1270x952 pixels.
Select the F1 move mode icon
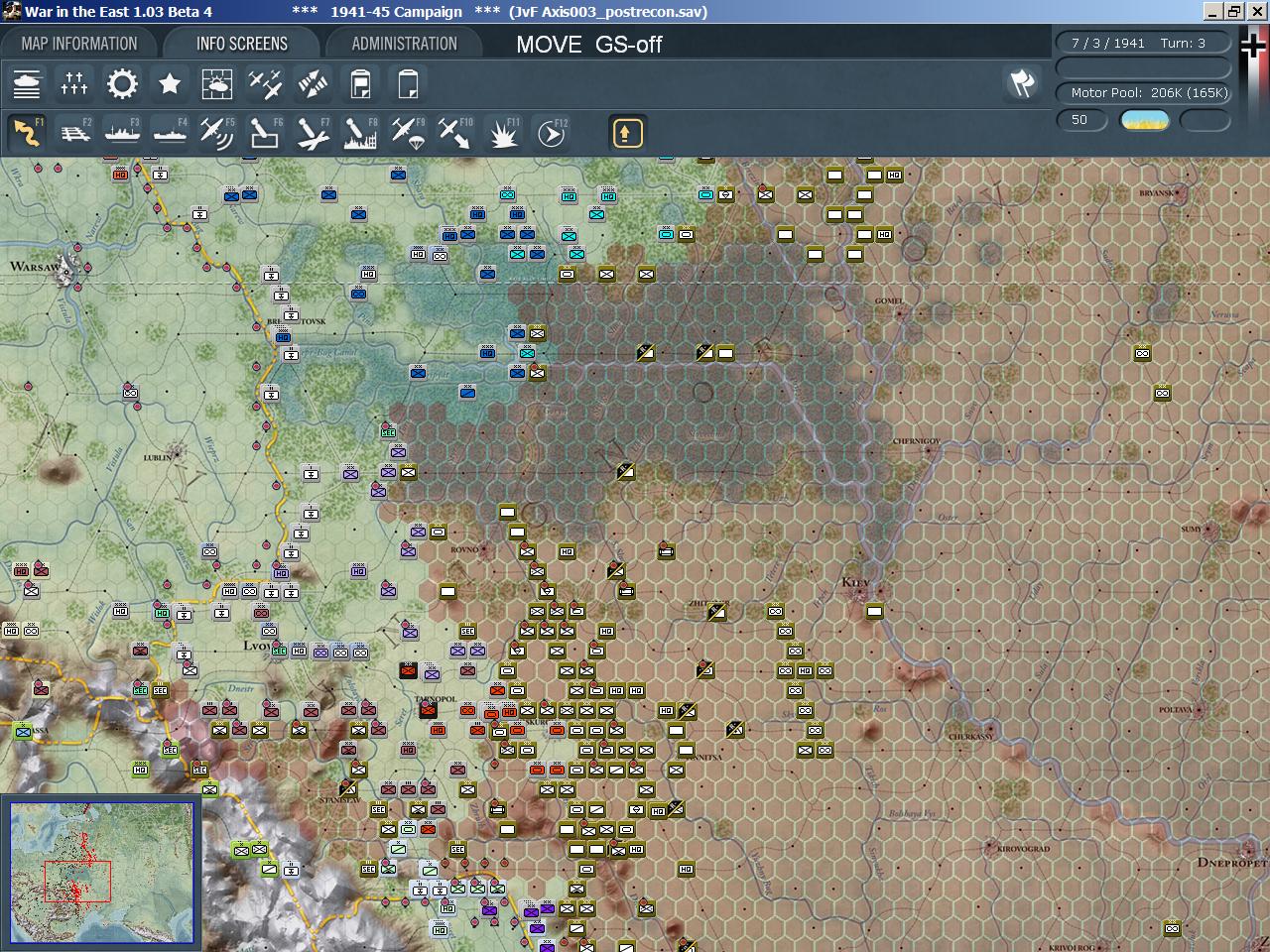[27, 133]
